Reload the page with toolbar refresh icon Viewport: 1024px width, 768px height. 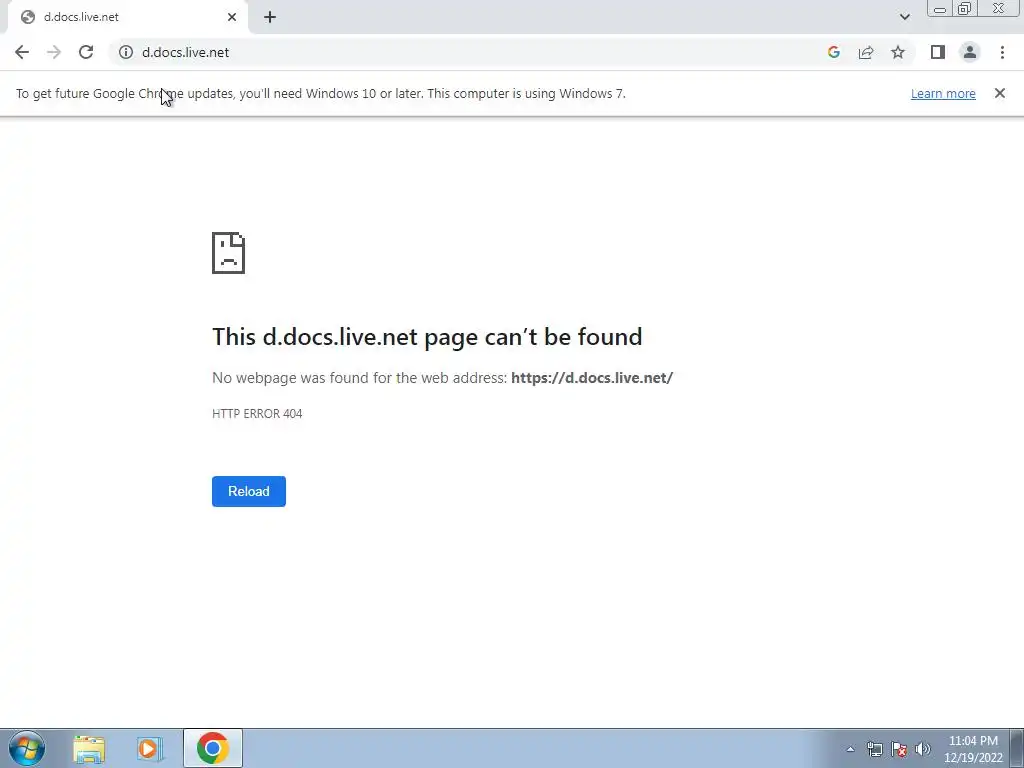86,52
